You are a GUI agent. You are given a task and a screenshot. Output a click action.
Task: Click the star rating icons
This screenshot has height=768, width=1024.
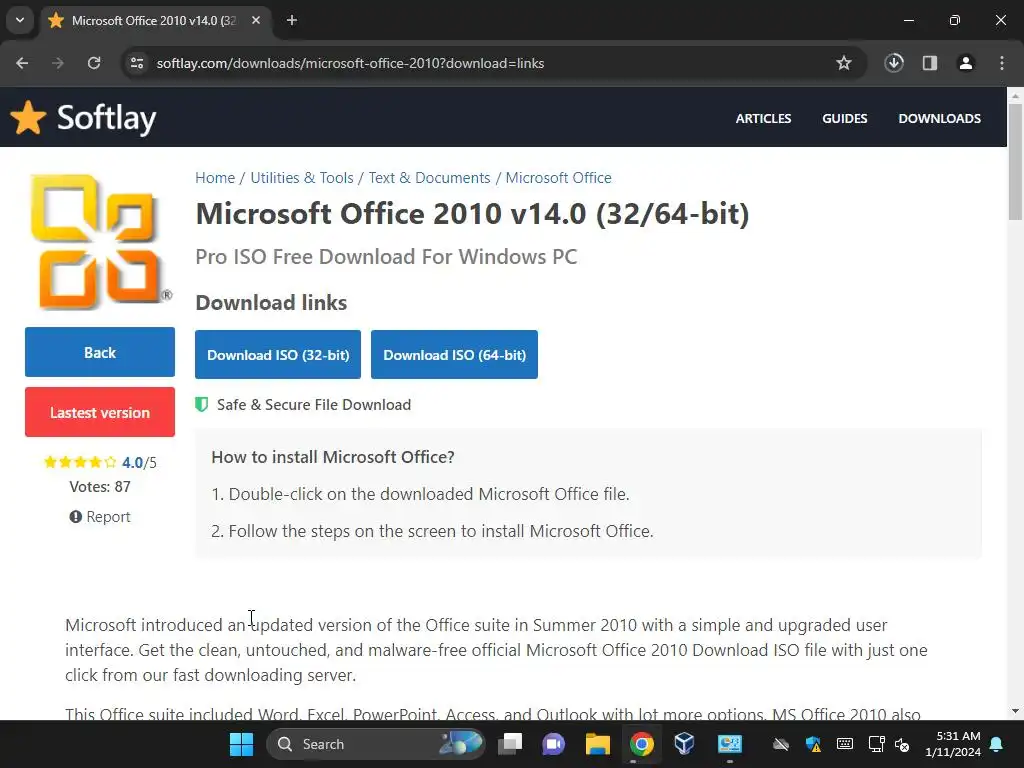pyautogui.click(x=80, y=462)
